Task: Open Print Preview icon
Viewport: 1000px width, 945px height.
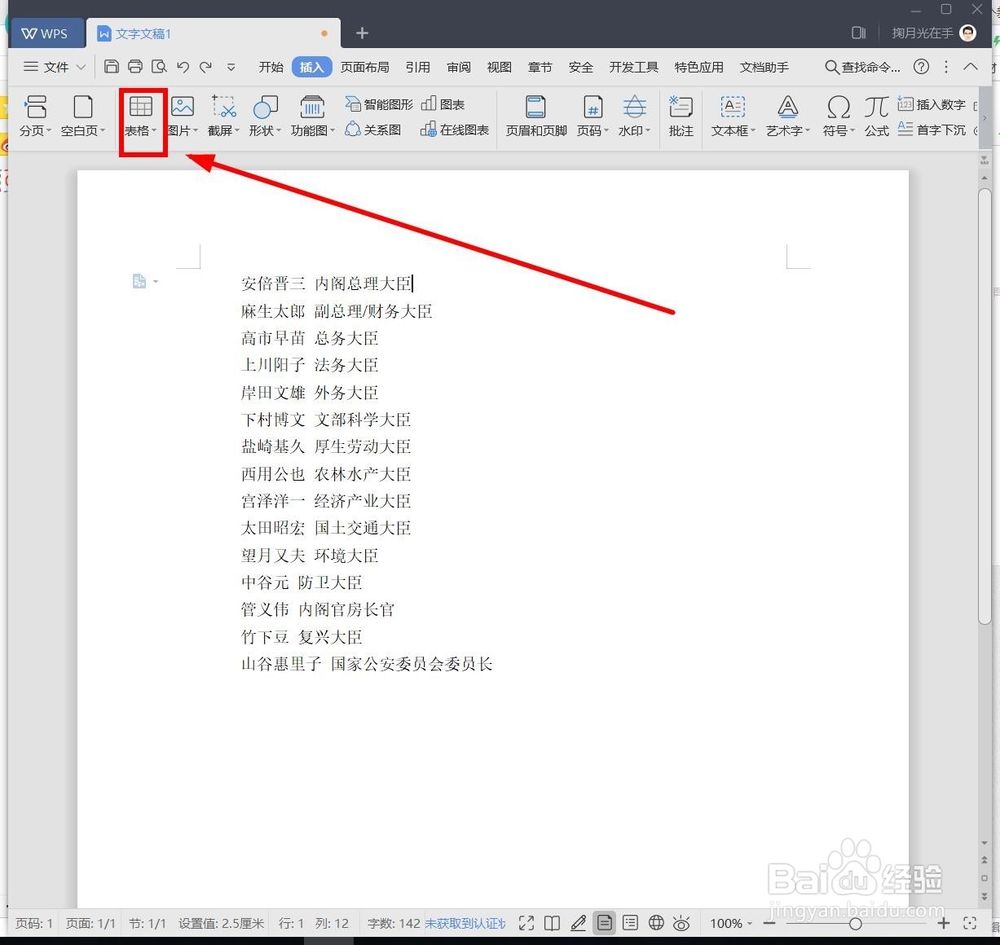Action: 159,66
